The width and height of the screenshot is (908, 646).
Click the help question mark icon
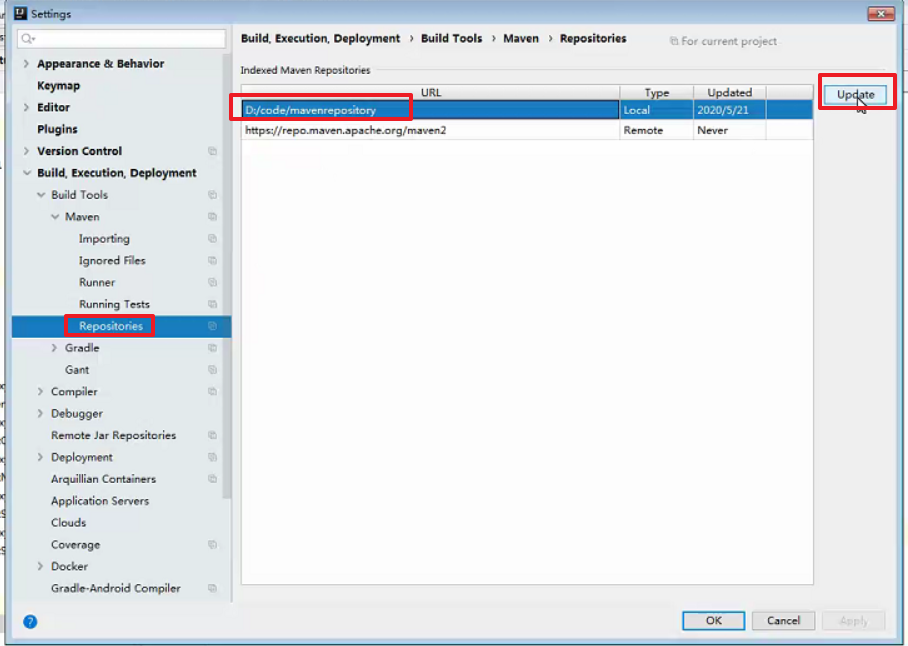click(x=30, y=622)
